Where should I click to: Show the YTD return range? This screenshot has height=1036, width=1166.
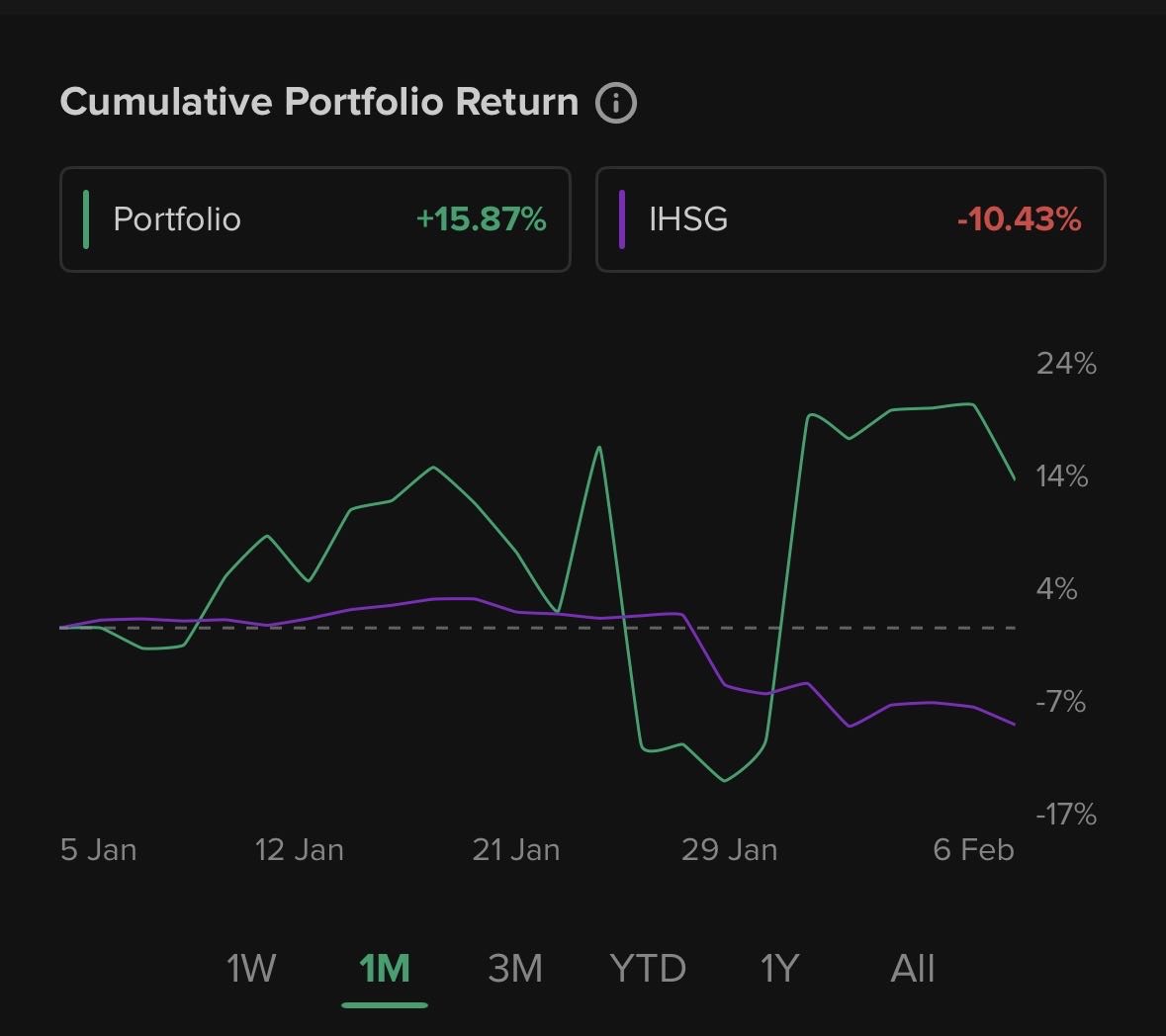pos(648,969)
